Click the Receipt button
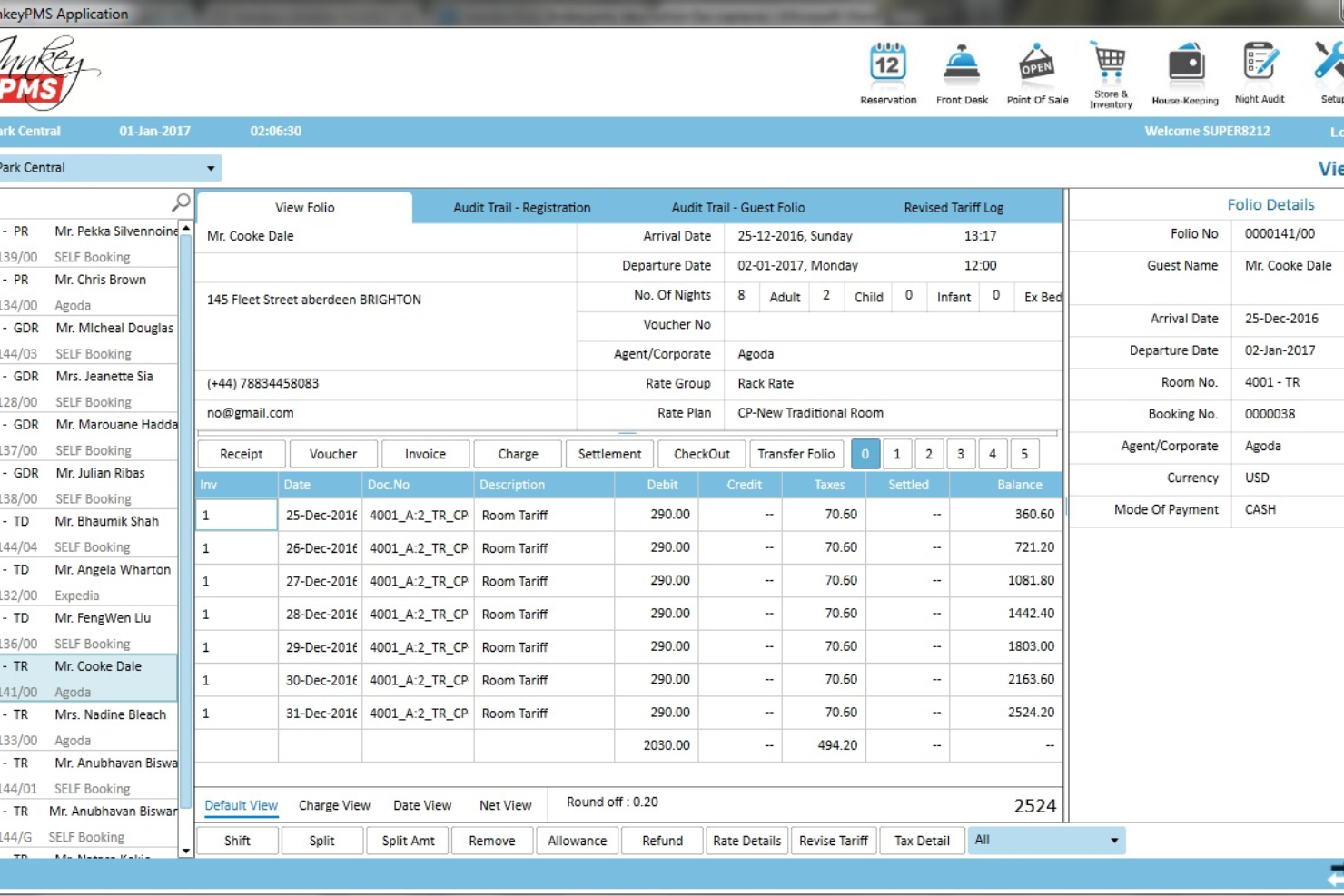This screenshot has height=896, width=1344. coord(241,454)
